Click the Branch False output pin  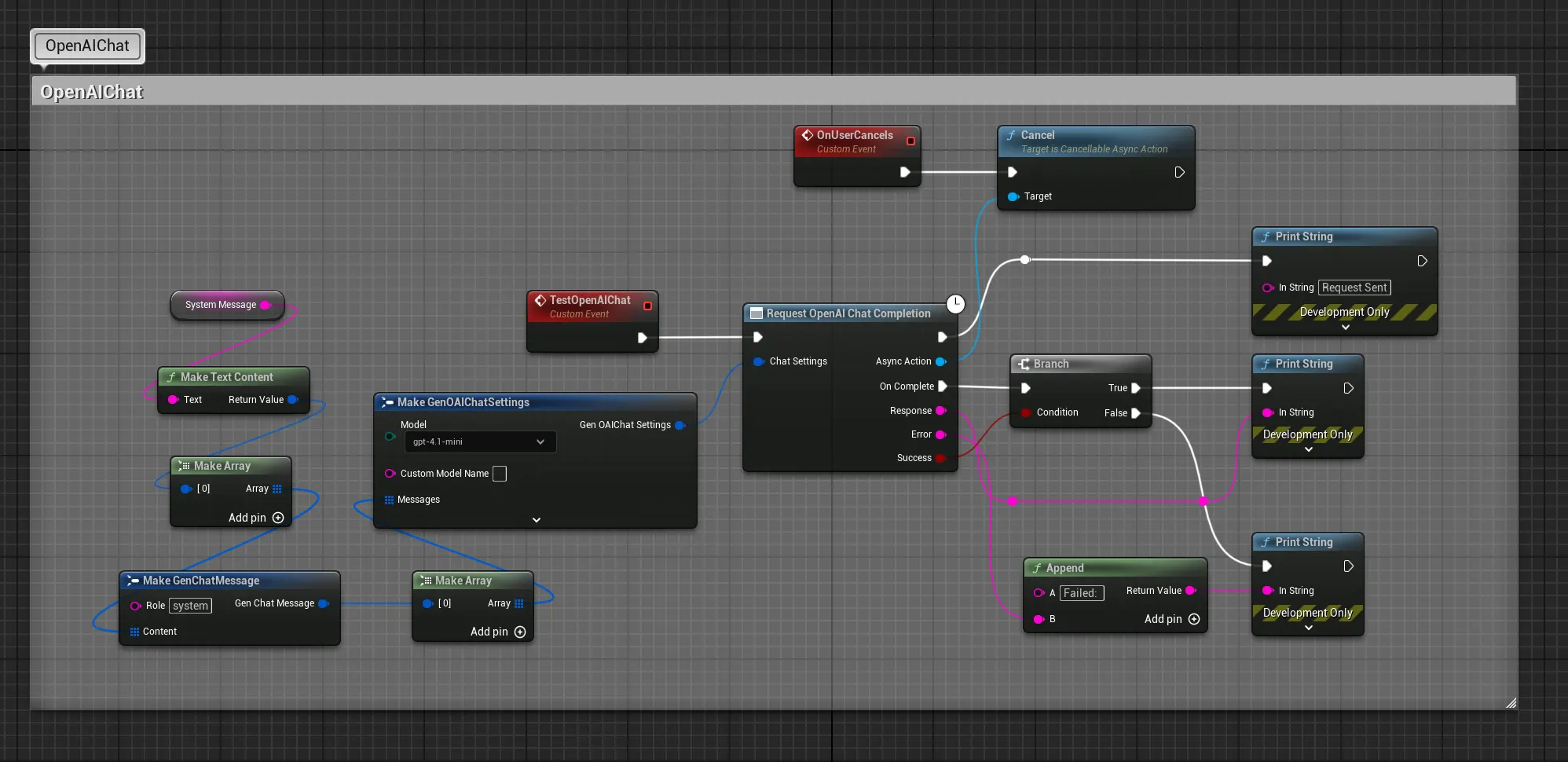pos(1136,413)
